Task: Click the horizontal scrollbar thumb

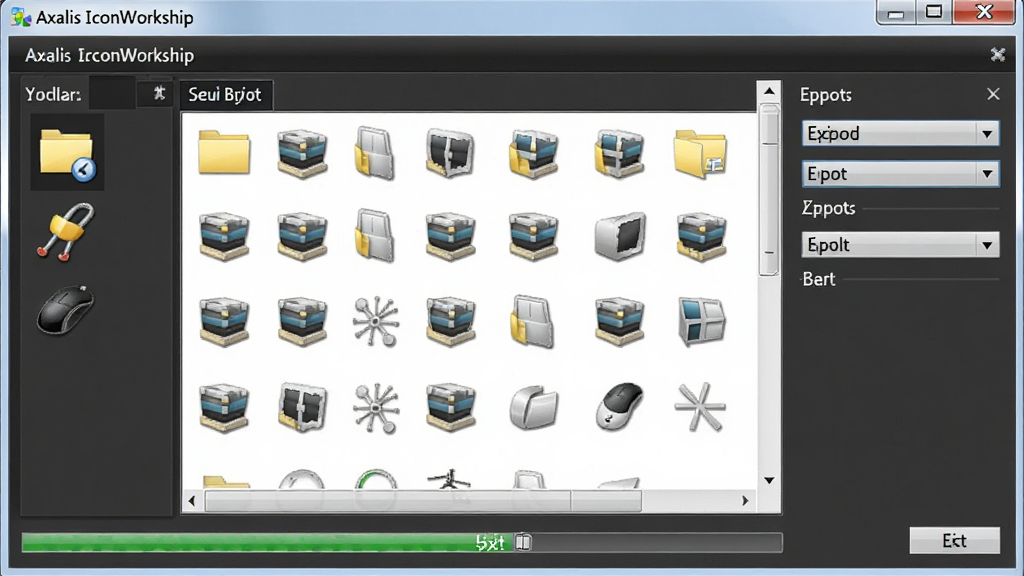Action: tap(423, 501)
